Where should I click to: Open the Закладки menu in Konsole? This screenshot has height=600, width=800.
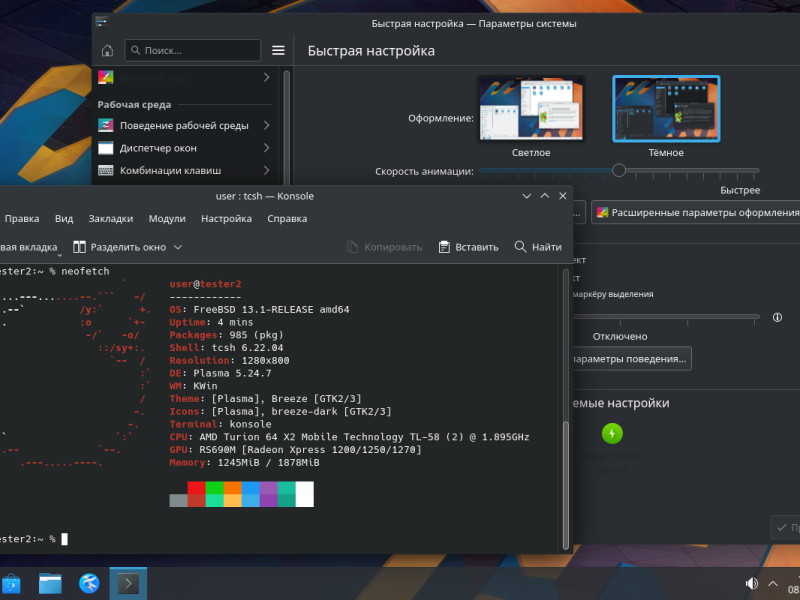111,218
